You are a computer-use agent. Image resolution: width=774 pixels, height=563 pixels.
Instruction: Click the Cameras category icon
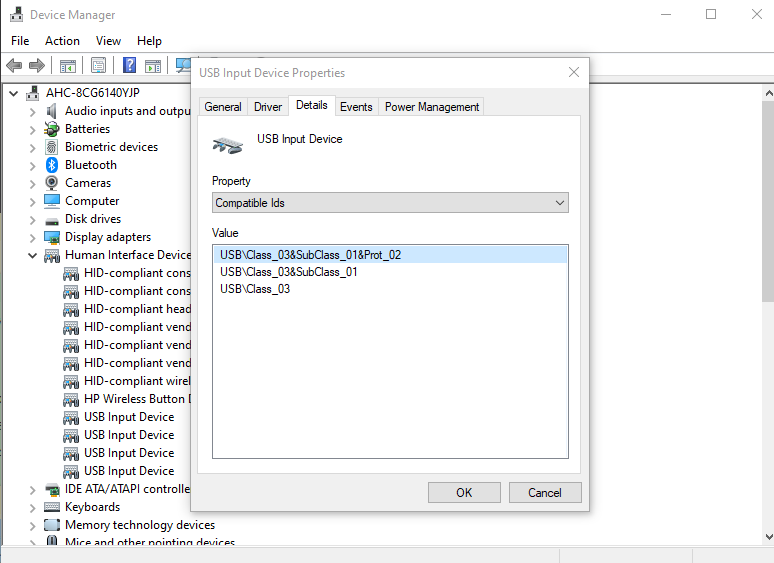click(x=52, y=183)
